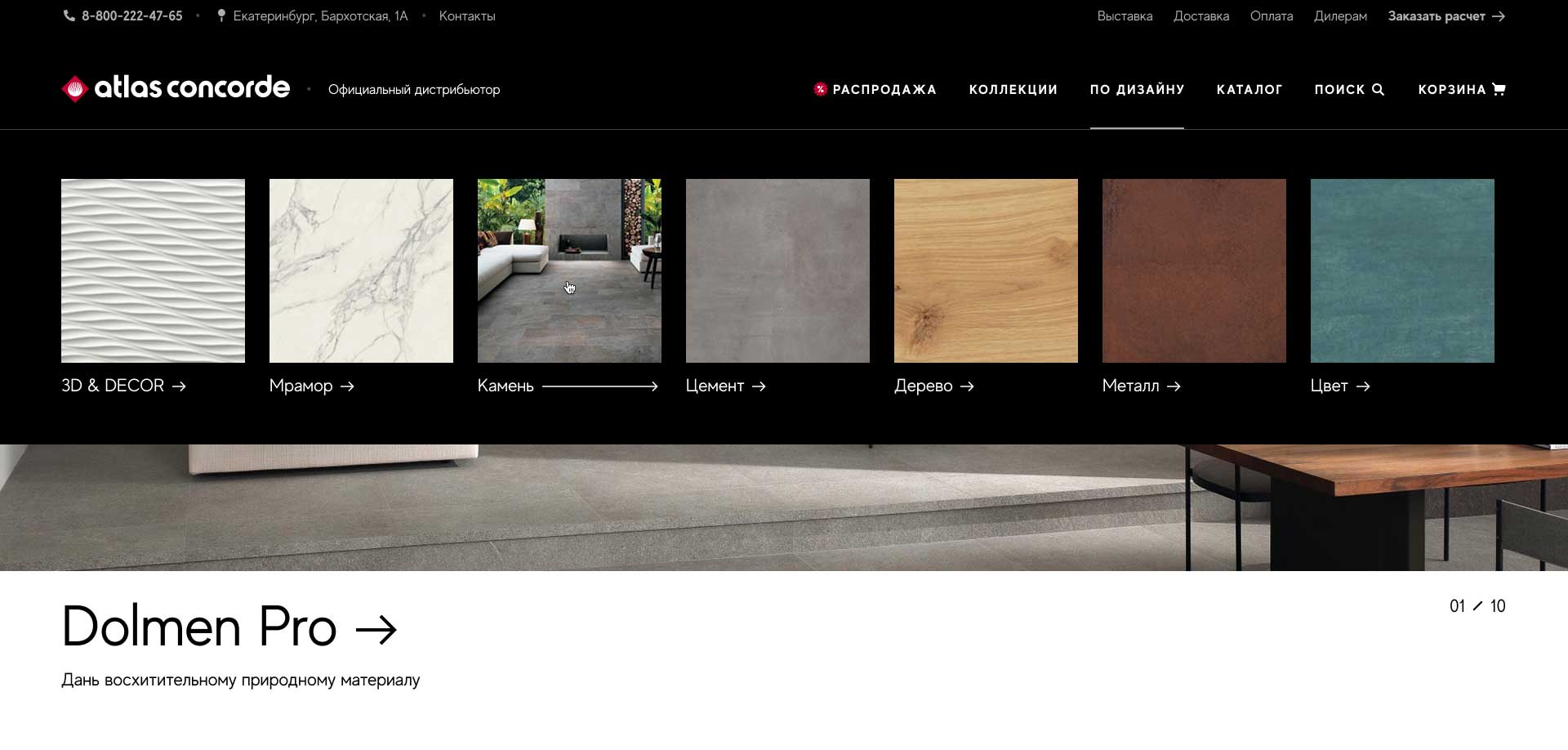Open Доставка link
This screenshot has width=1568, height=750.
tap(1201, 16)
